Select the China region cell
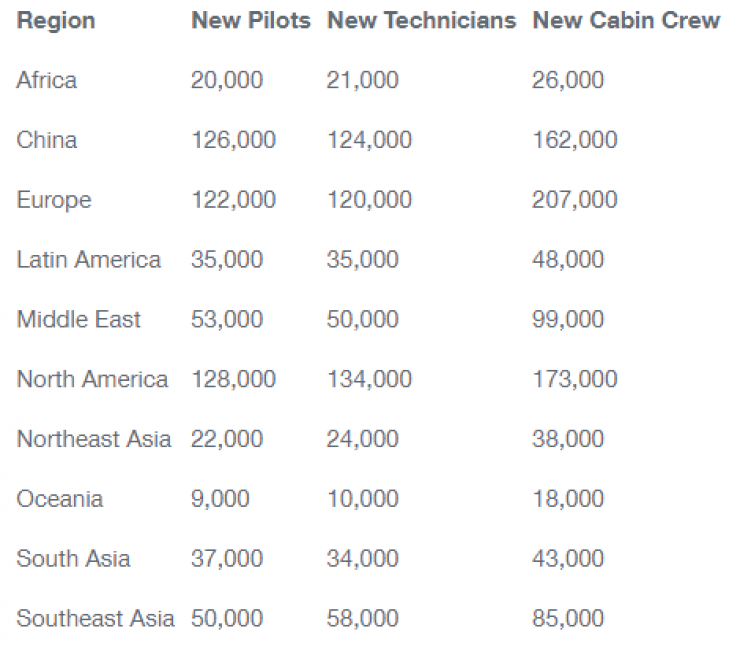The image size is (740, 658). tap(46, 140)
